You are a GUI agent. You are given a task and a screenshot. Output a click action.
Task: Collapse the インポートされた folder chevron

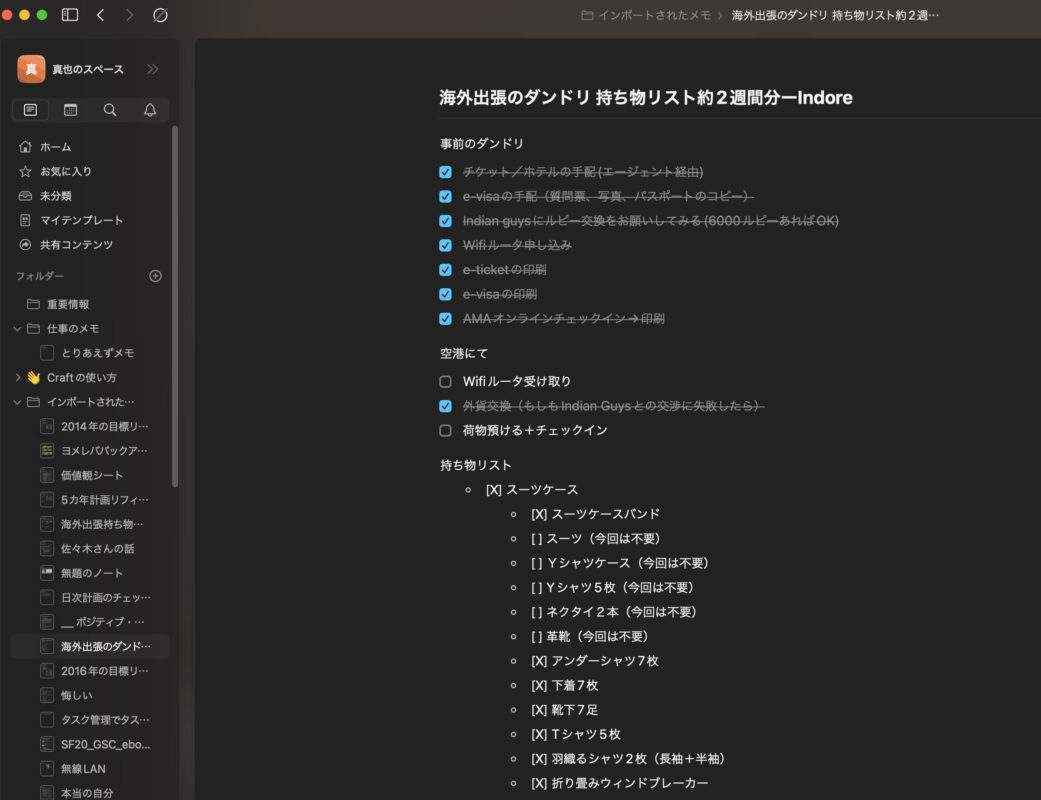tap(17, 402)
